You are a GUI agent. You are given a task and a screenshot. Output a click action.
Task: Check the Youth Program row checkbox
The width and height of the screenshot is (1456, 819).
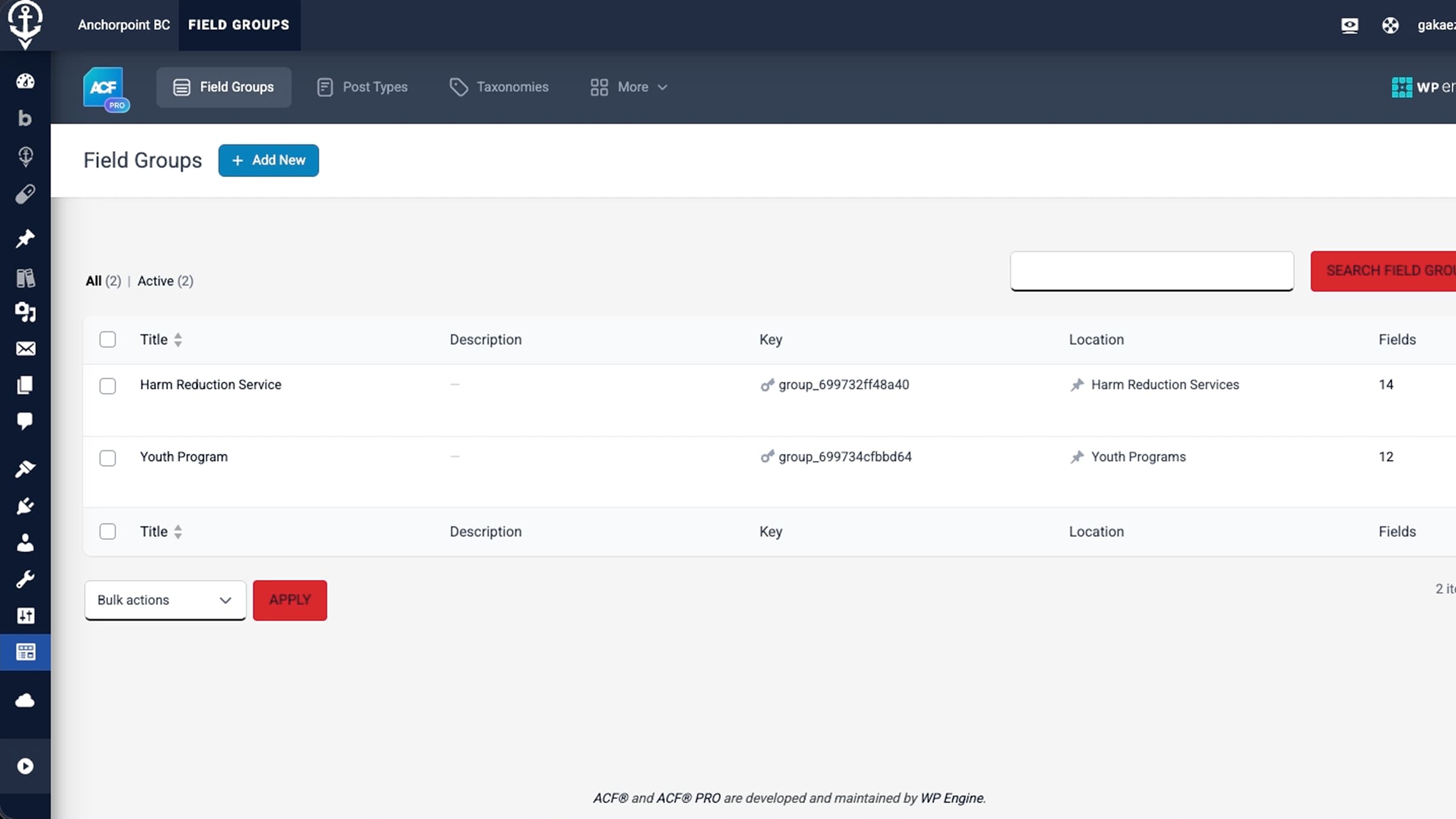pyautogui.click(x=107, y=458)
